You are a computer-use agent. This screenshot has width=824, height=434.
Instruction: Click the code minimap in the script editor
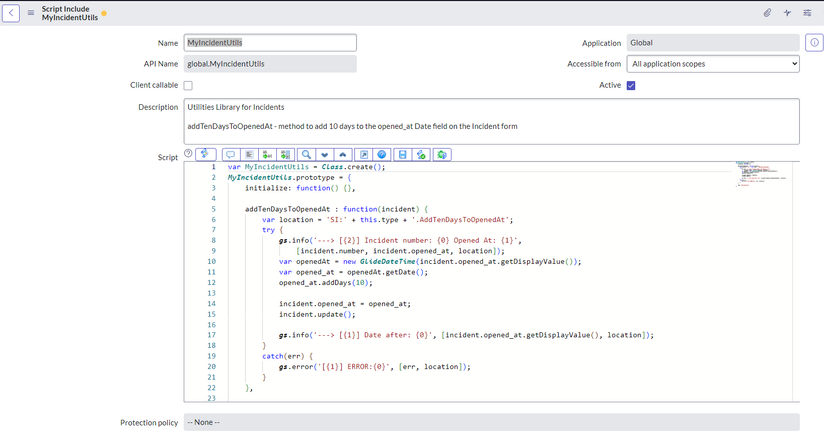pos(761,174)
